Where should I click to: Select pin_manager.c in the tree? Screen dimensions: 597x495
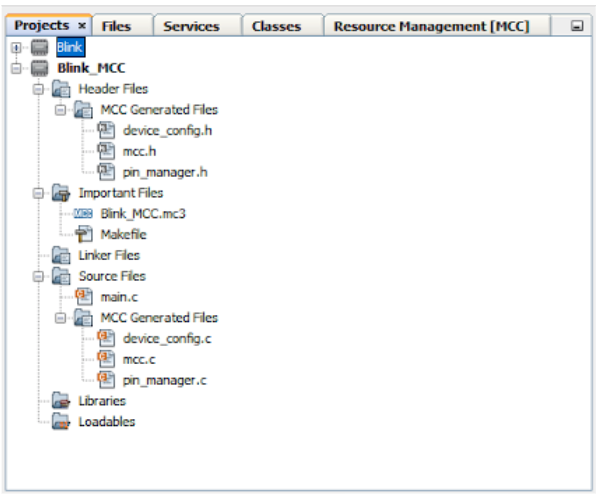click(x=164, y=380)
